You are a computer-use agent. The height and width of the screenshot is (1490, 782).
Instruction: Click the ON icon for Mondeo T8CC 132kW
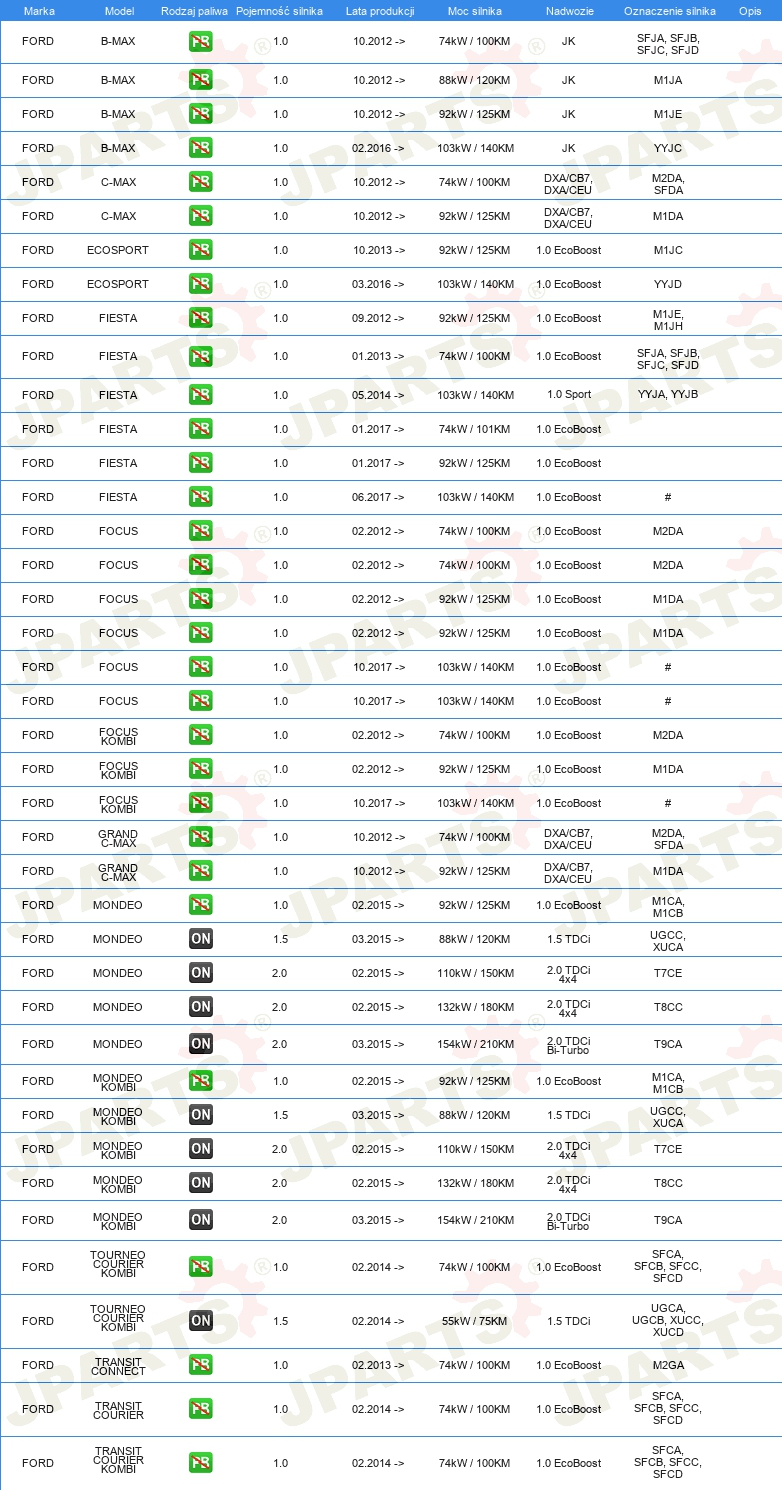tap(200, 1007)
